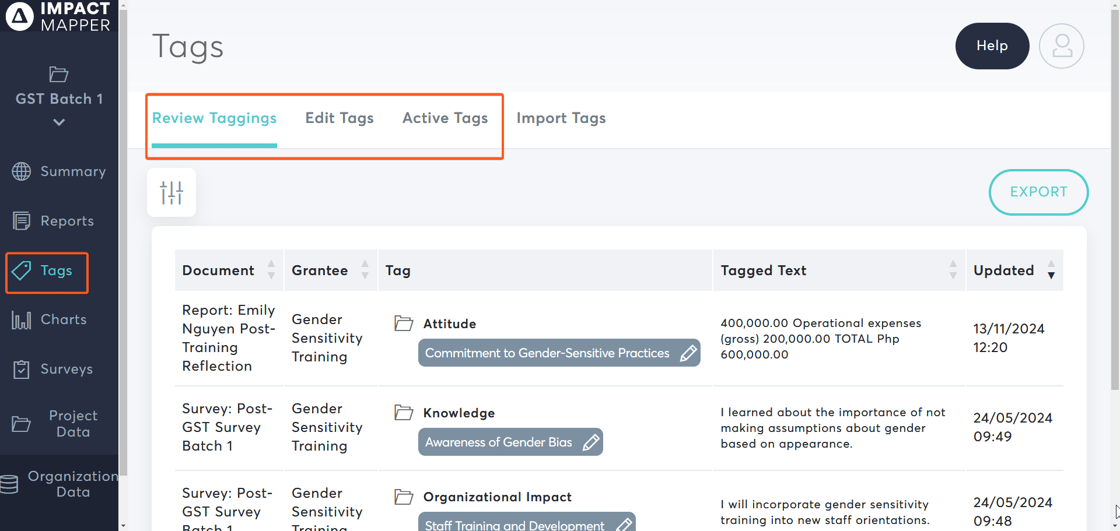Edit Staff Training and Development tag pencil
This screenshot has width=1120, height=531.
click(x=624, y=524)
